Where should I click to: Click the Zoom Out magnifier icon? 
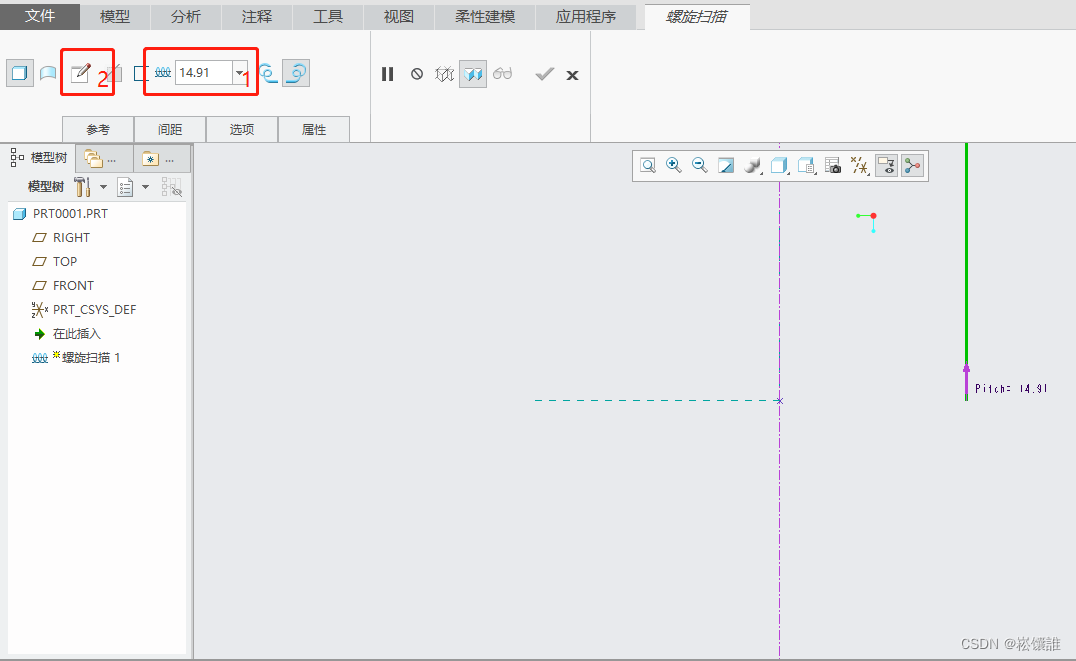tap(700, 166)
